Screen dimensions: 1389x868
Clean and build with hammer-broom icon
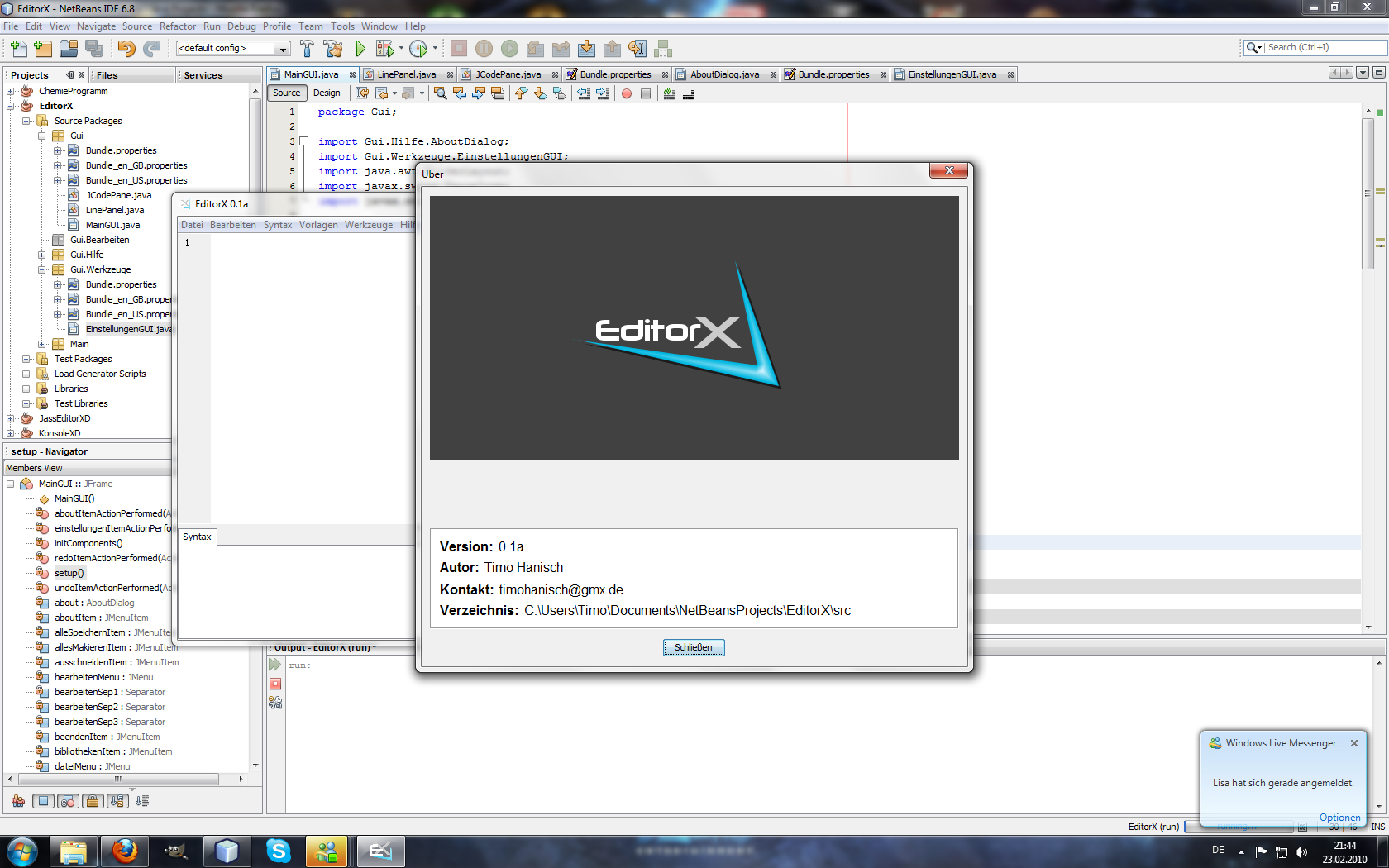[333, 48]
